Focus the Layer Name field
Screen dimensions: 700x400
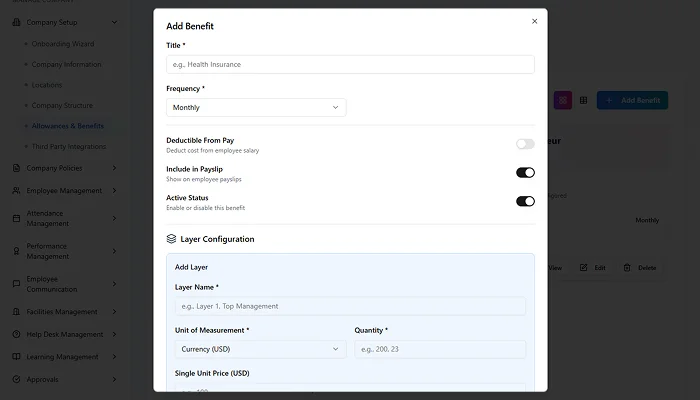[350, 306]
